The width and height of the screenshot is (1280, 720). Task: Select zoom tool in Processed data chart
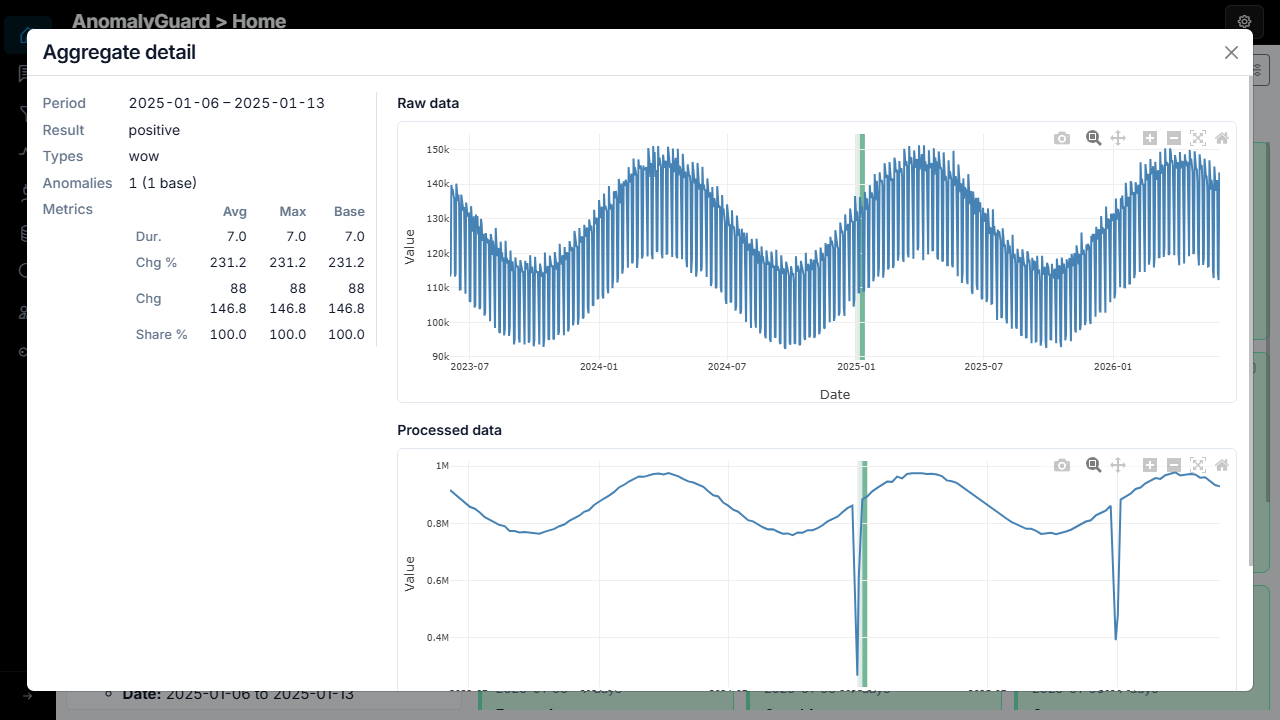[1094, 465]
